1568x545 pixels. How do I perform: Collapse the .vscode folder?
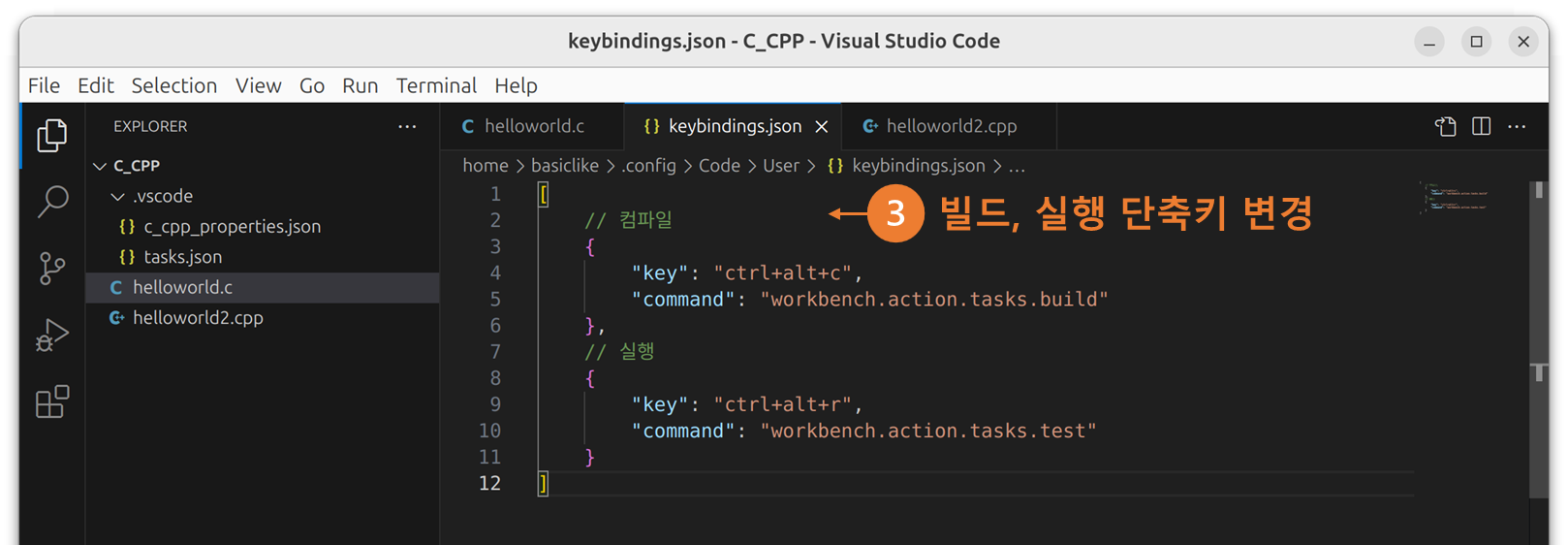(x=117, y=196)
